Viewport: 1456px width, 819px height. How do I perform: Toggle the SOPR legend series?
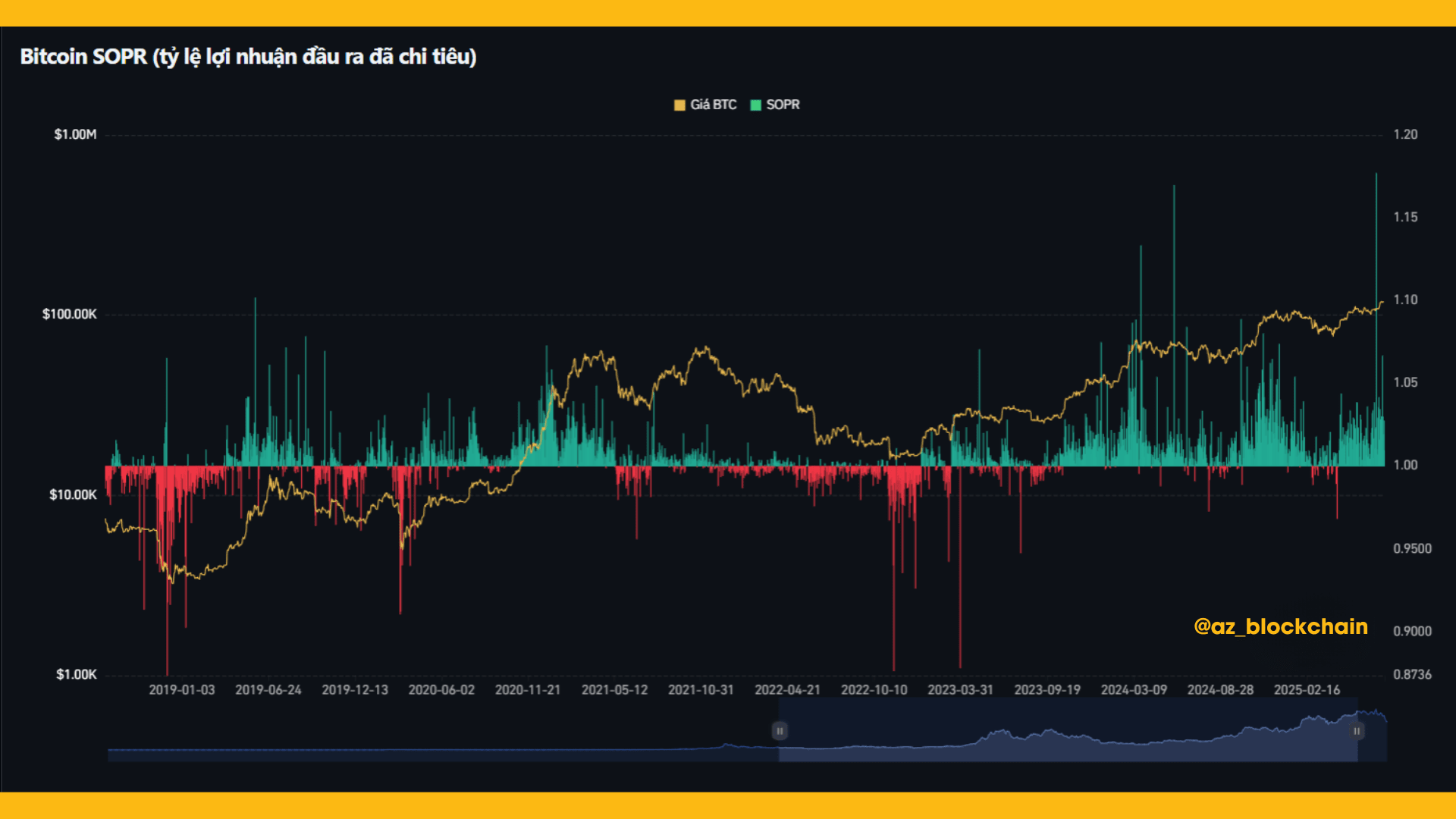[x=783, y=105]
